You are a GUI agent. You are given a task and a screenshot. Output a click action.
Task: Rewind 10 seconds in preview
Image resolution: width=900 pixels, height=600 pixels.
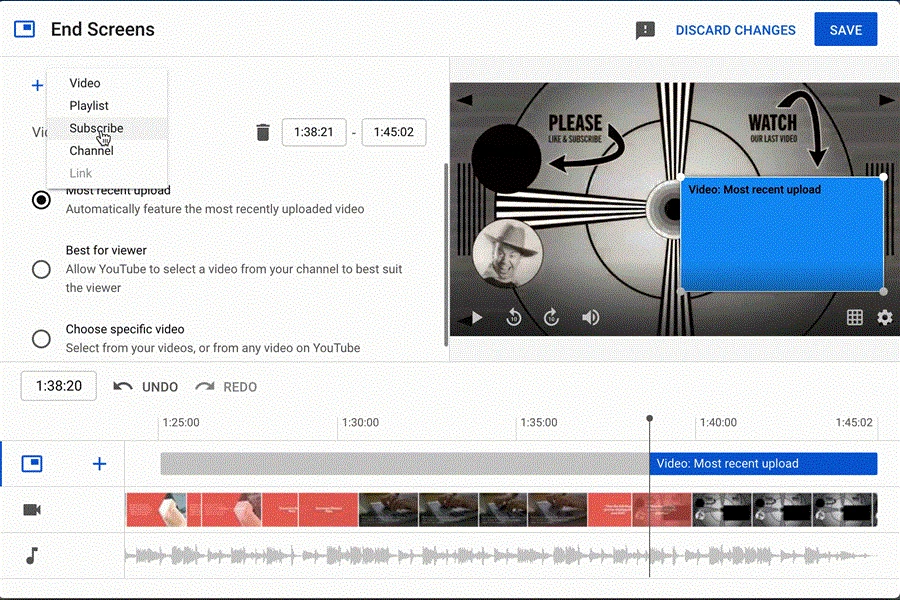[x=514, y=317]
